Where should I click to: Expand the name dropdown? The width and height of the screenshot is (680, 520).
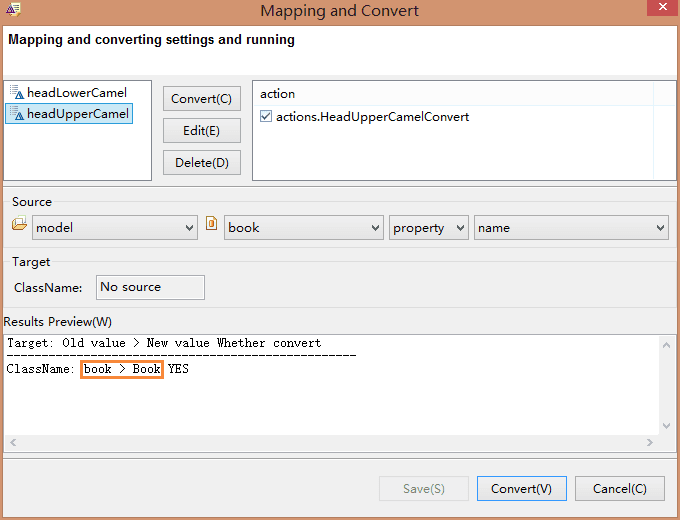coord(571,227)
